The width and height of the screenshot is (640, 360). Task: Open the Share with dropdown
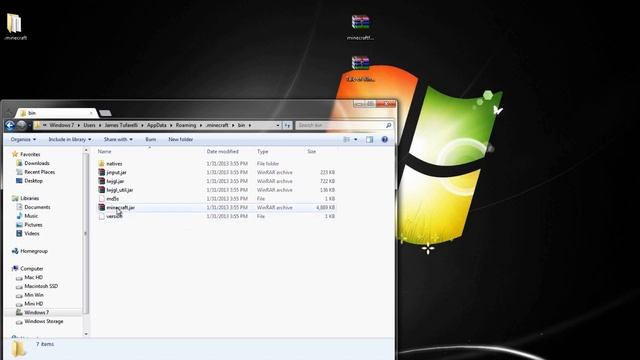point(118,140)
